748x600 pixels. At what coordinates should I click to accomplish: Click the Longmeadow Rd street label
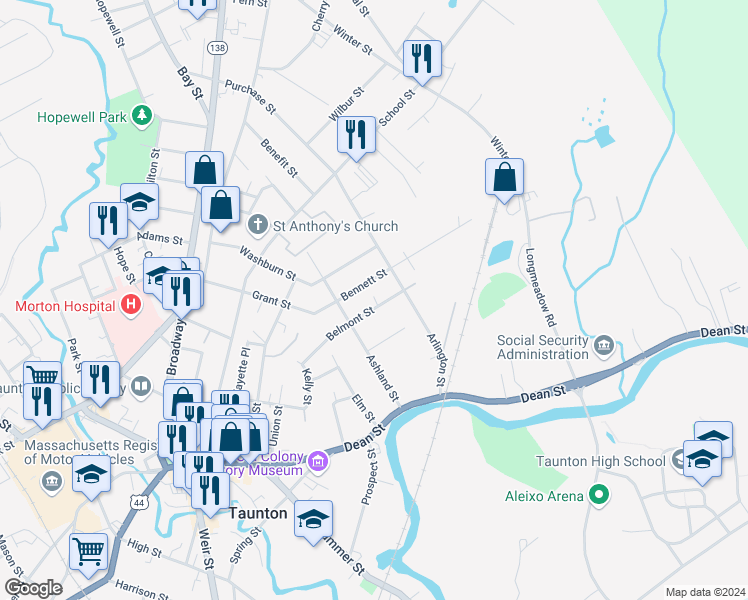click(541, 287)
